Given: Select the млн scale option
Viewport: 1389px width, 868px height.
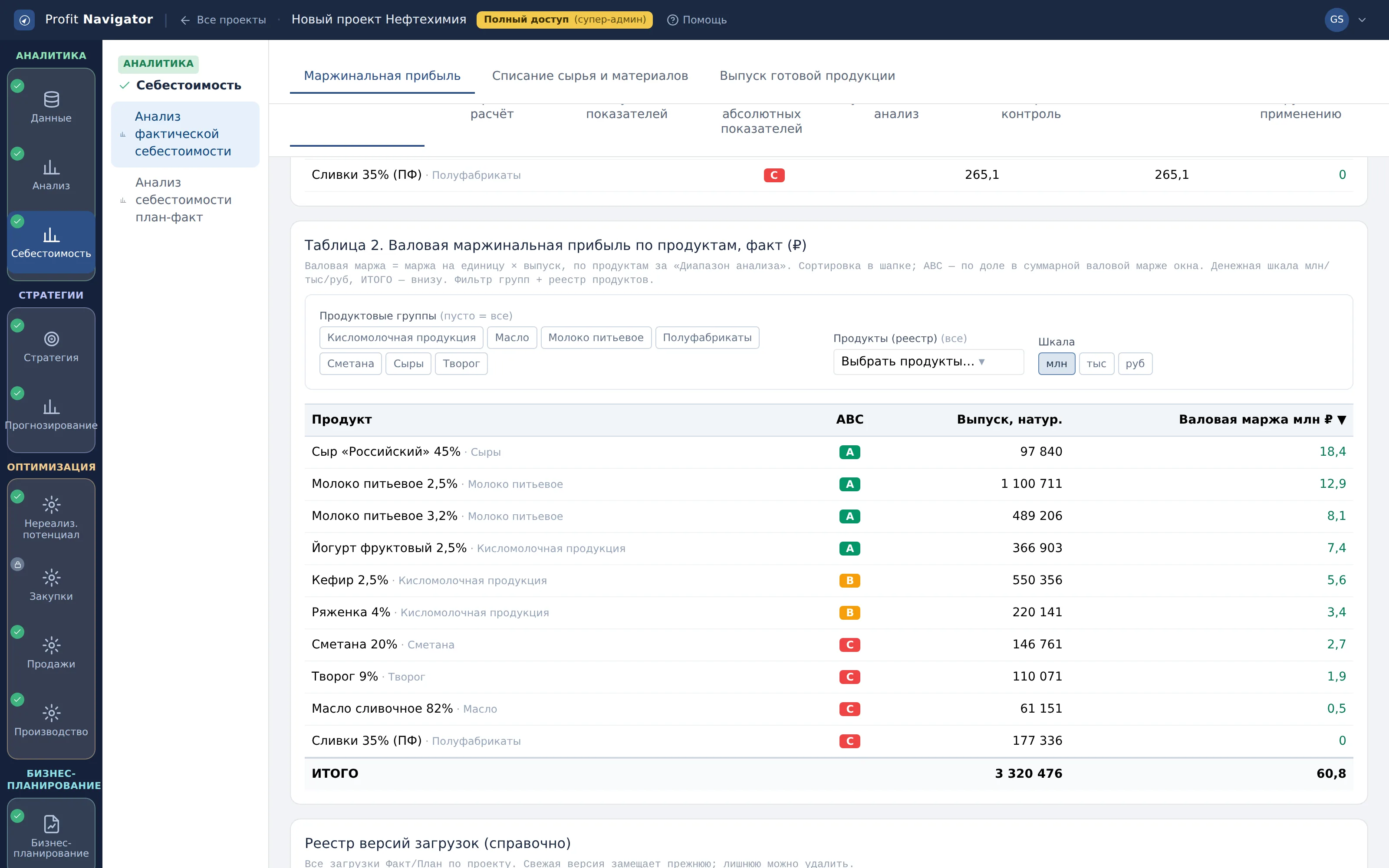Looking at the screenshot, I should point(1056,363).
